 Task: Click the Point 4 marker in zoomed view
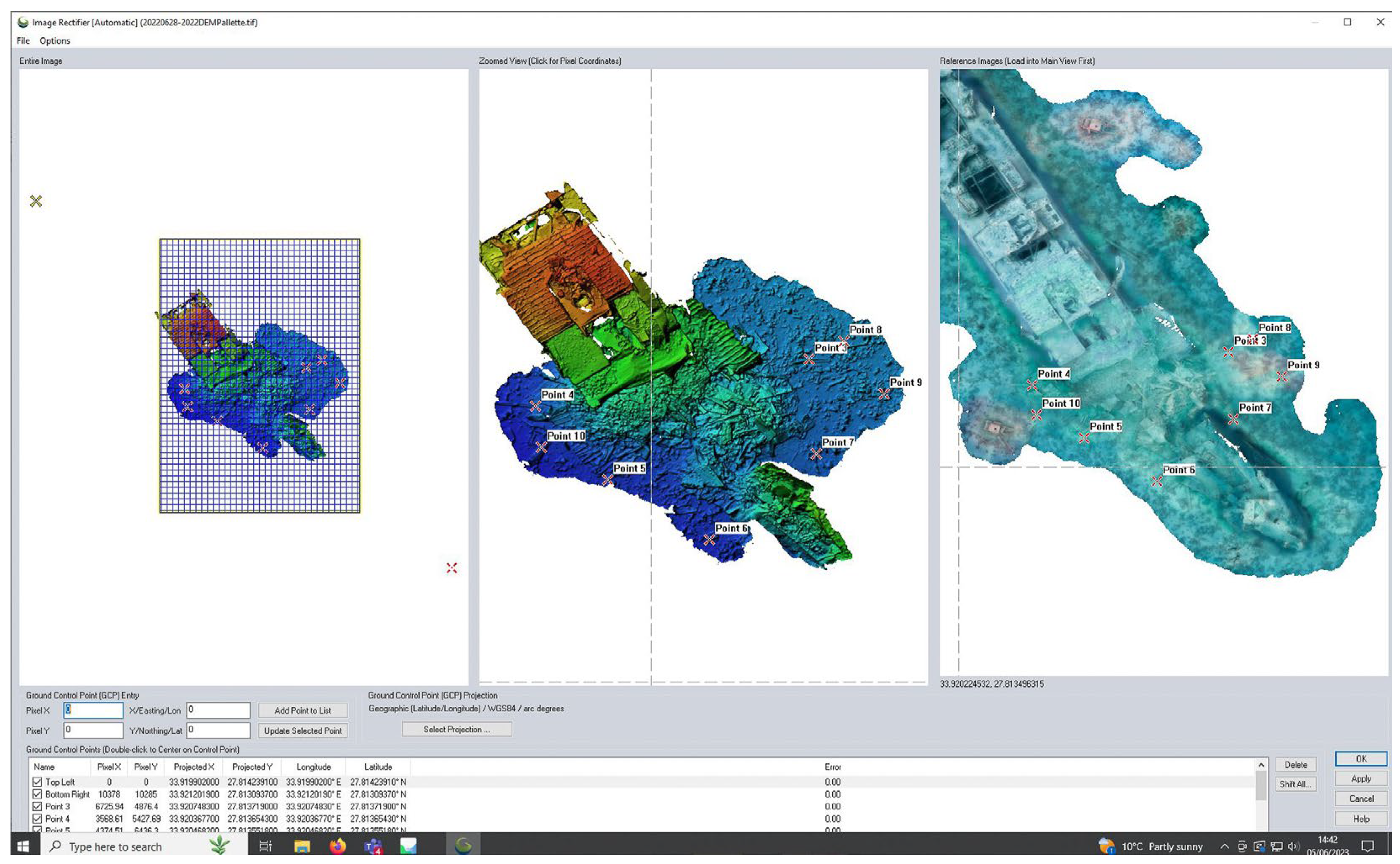(535, 406)
